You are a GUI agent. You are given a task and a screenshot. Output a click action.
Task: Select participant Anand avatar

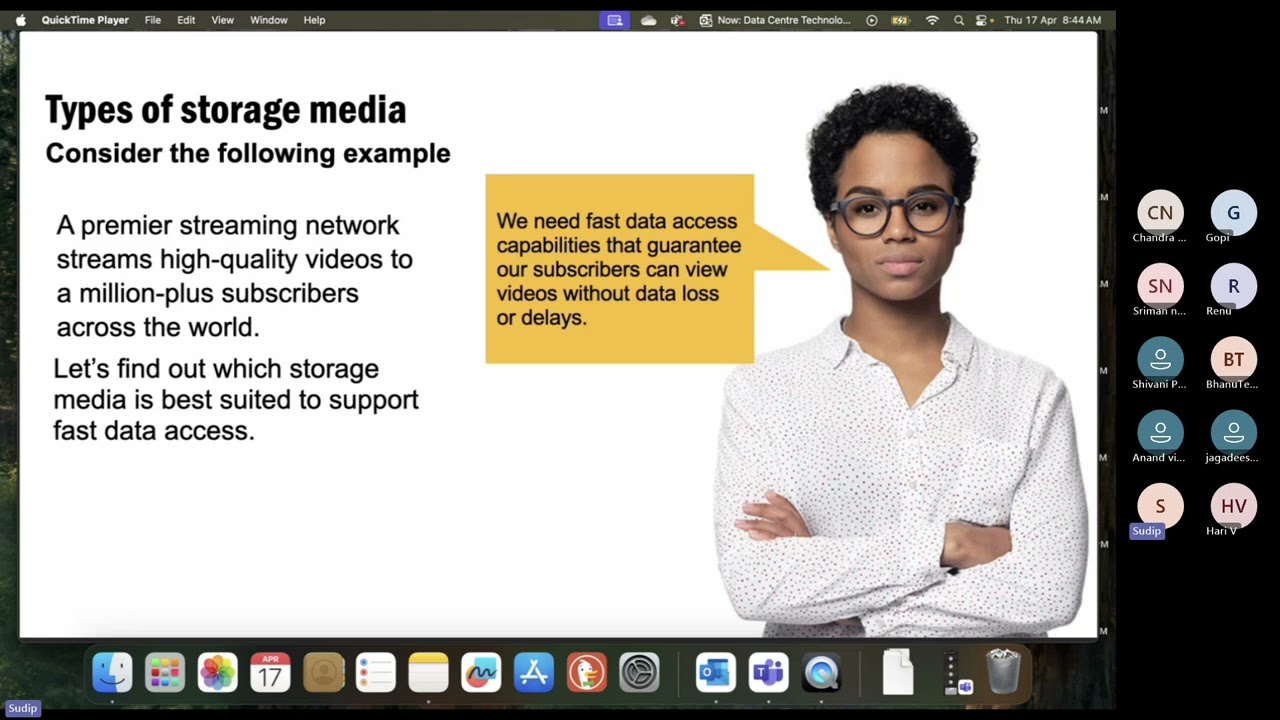click(x=1160, y=433)
